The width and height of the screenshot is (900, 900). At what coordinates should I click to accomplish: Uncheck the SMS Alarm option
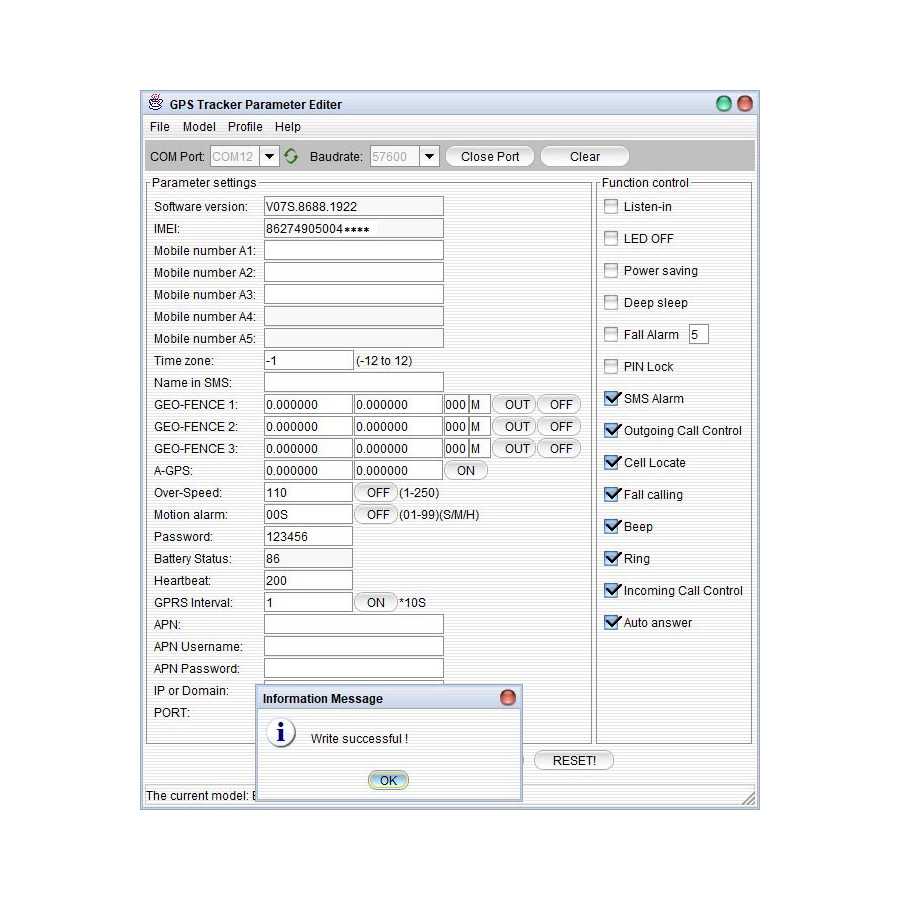pos(612,399)
